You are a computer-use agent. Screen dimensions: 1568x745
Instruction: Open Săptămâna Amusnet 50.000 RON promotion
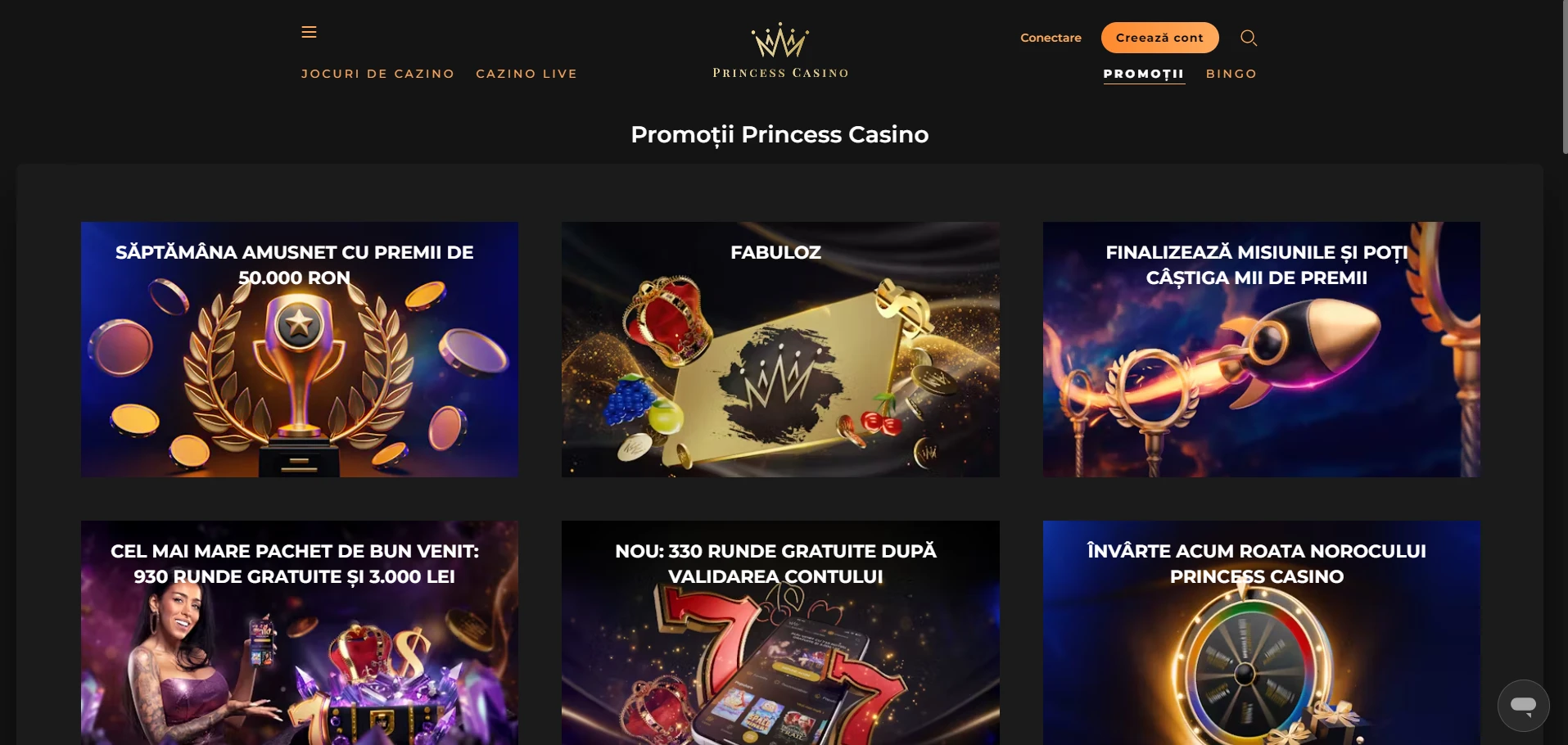coord(300,350)
